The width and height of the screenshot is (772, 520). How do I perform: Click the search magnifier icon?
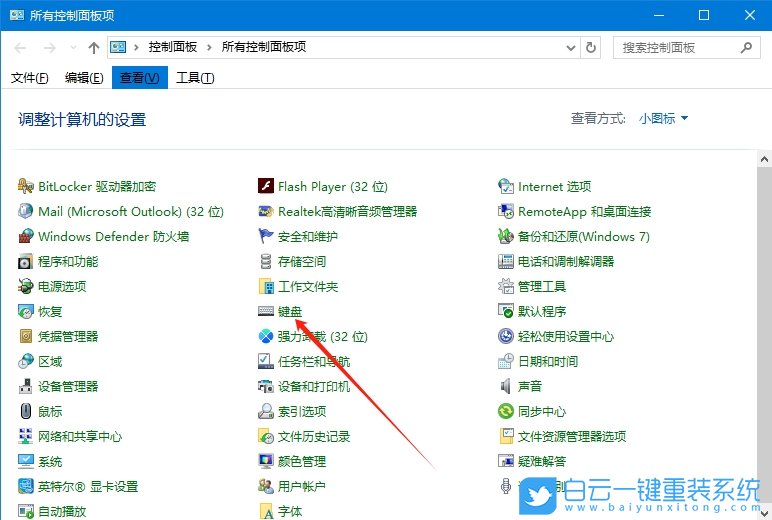point(746,48)
